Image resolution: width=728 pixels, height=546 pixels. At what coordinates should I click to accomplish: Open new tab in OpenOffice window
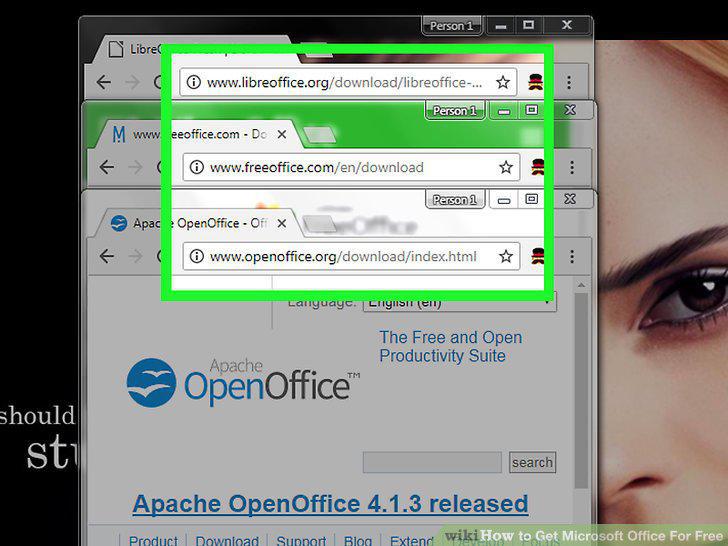click(319, 224)
